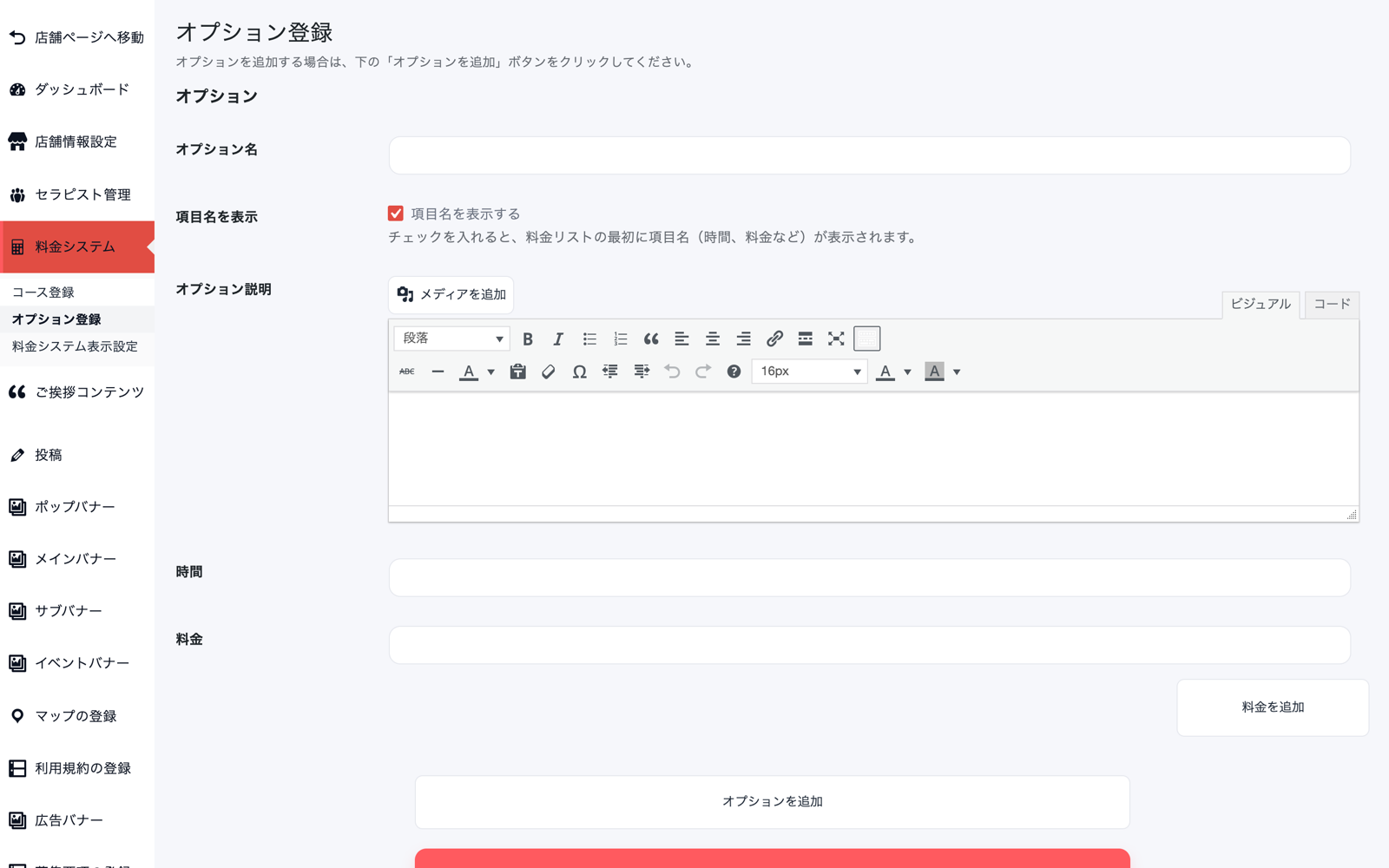This screenshot has width=1389, height=868.
Task: Apply strikethrough formatting
Action: pos(407,372)
